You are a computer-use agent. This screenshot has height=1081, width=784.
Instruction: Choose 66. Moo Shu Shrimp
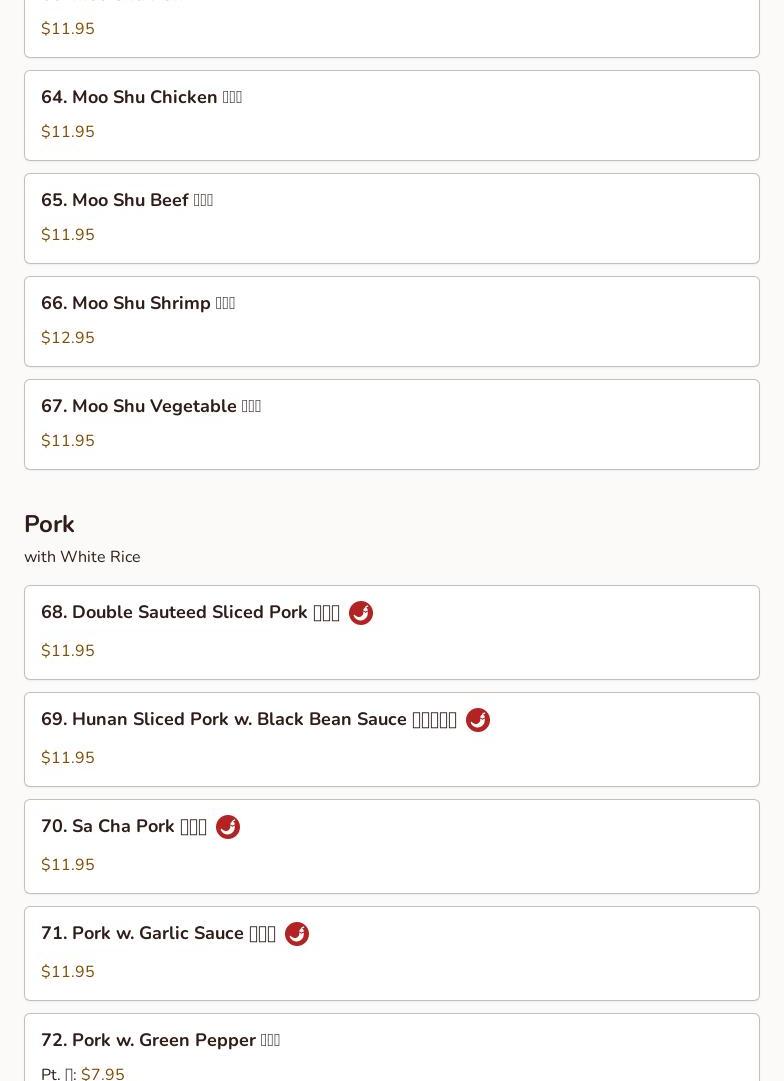click(x=392, y=321)
